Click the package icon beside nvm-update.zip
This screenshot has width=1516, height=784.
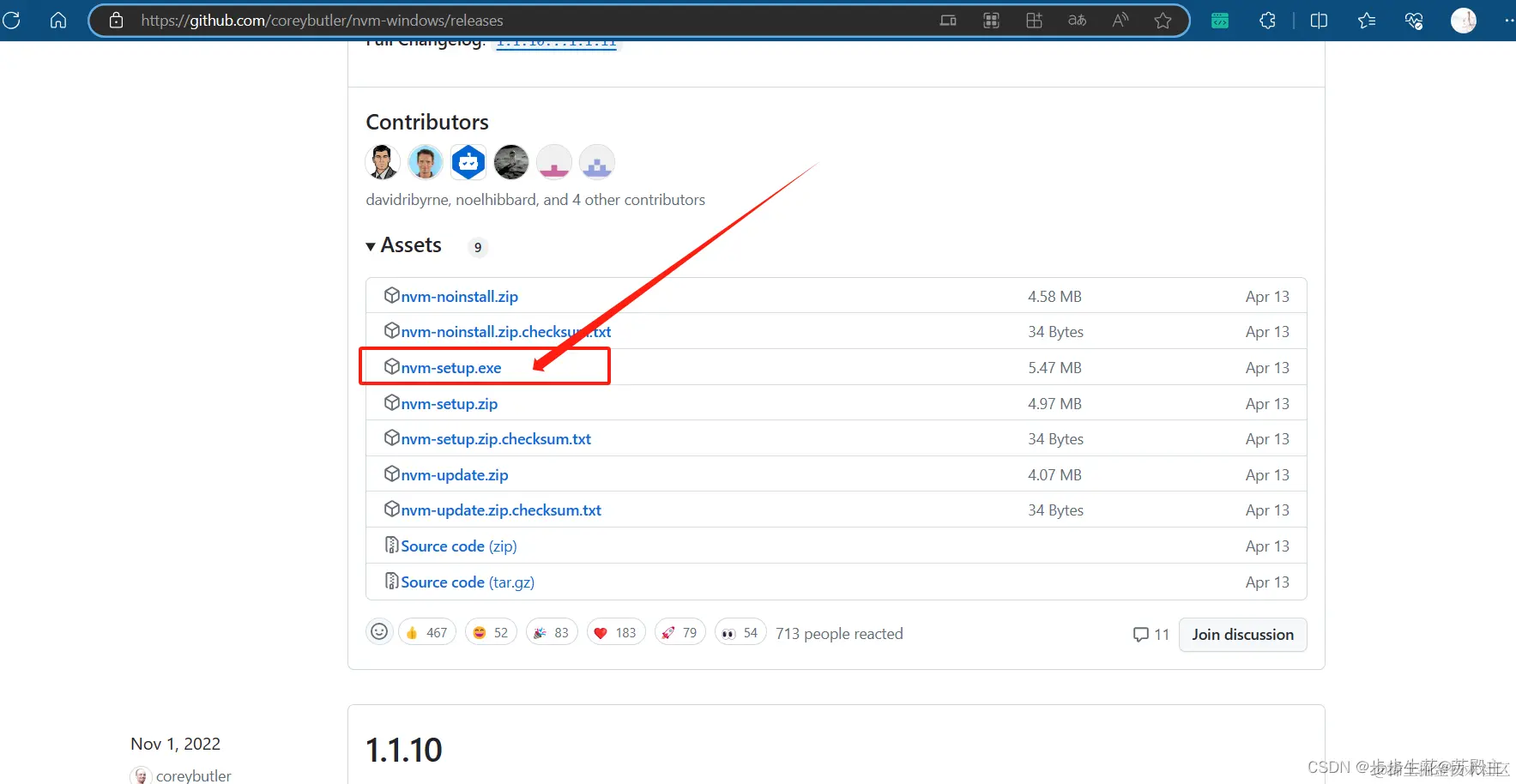click(x=391, y=473)
